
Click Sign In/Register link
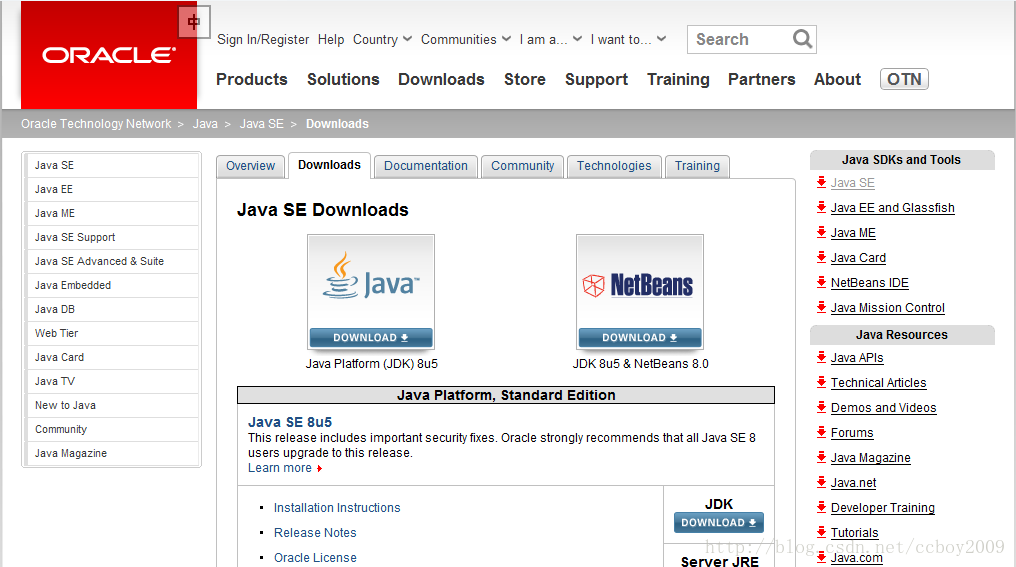click(x=263, y=40)
